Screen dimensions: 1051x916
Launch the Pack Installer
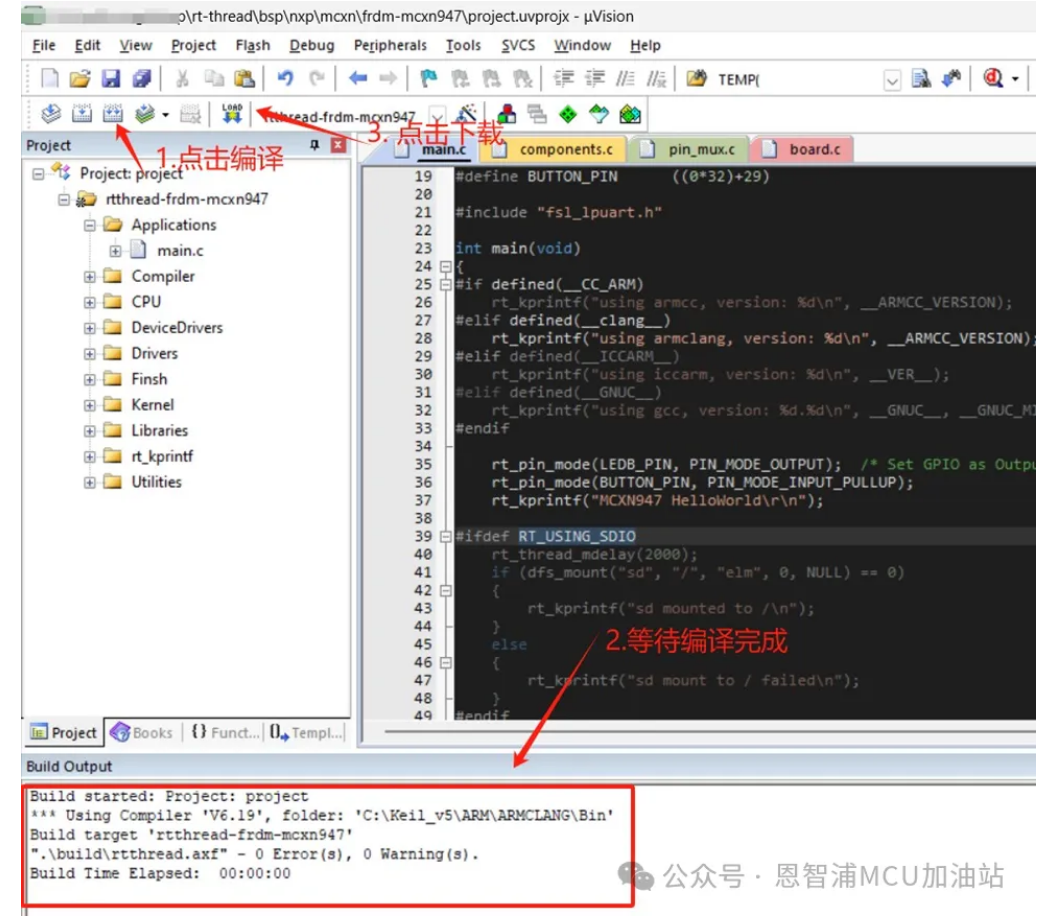pyautogui.click(x=629, y=114)
